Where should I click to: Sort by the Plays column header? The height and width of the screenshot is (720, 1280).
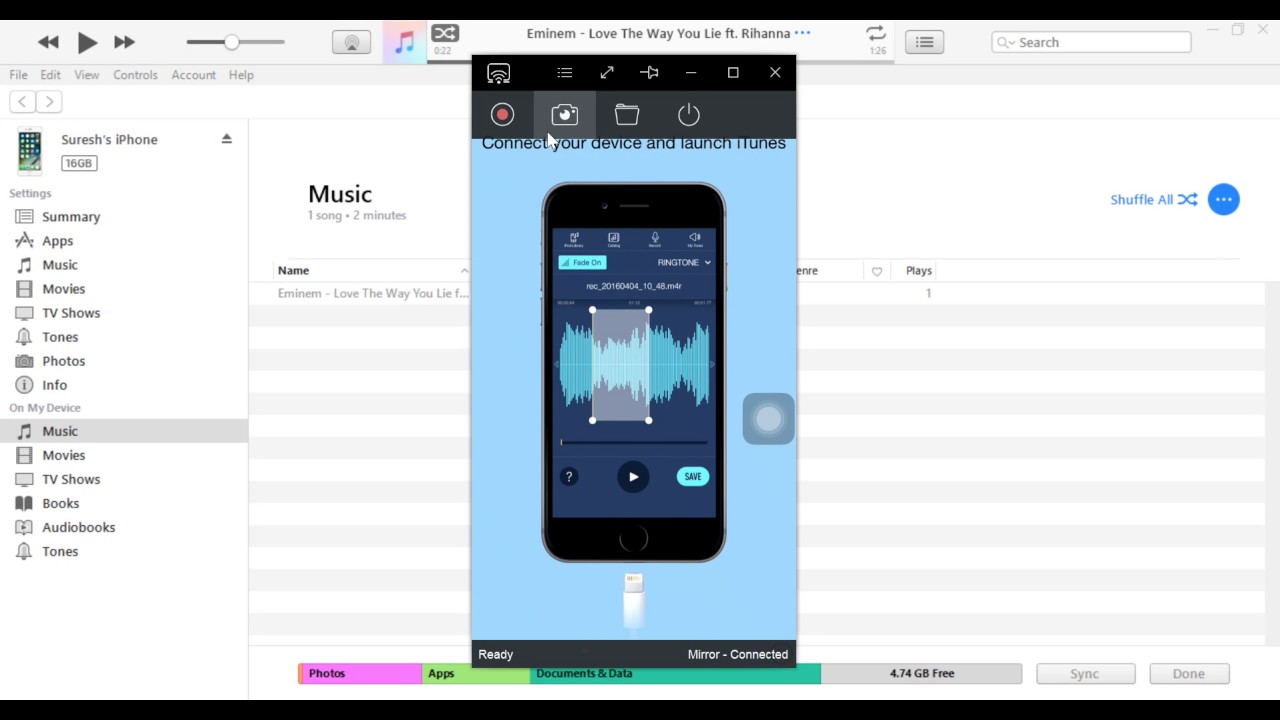[919, 271]
